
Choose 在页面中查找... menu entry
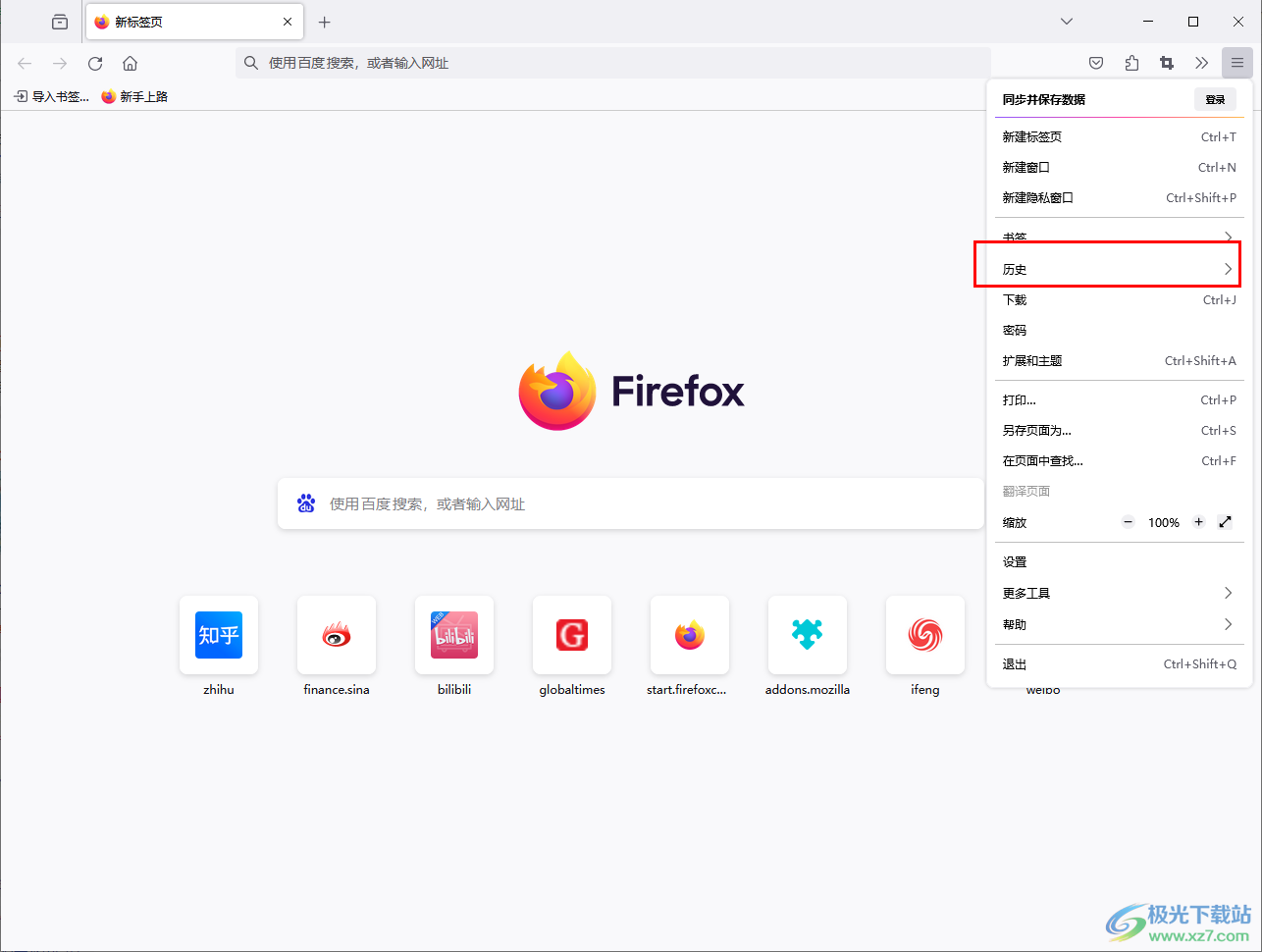[x=1119, y=460]
